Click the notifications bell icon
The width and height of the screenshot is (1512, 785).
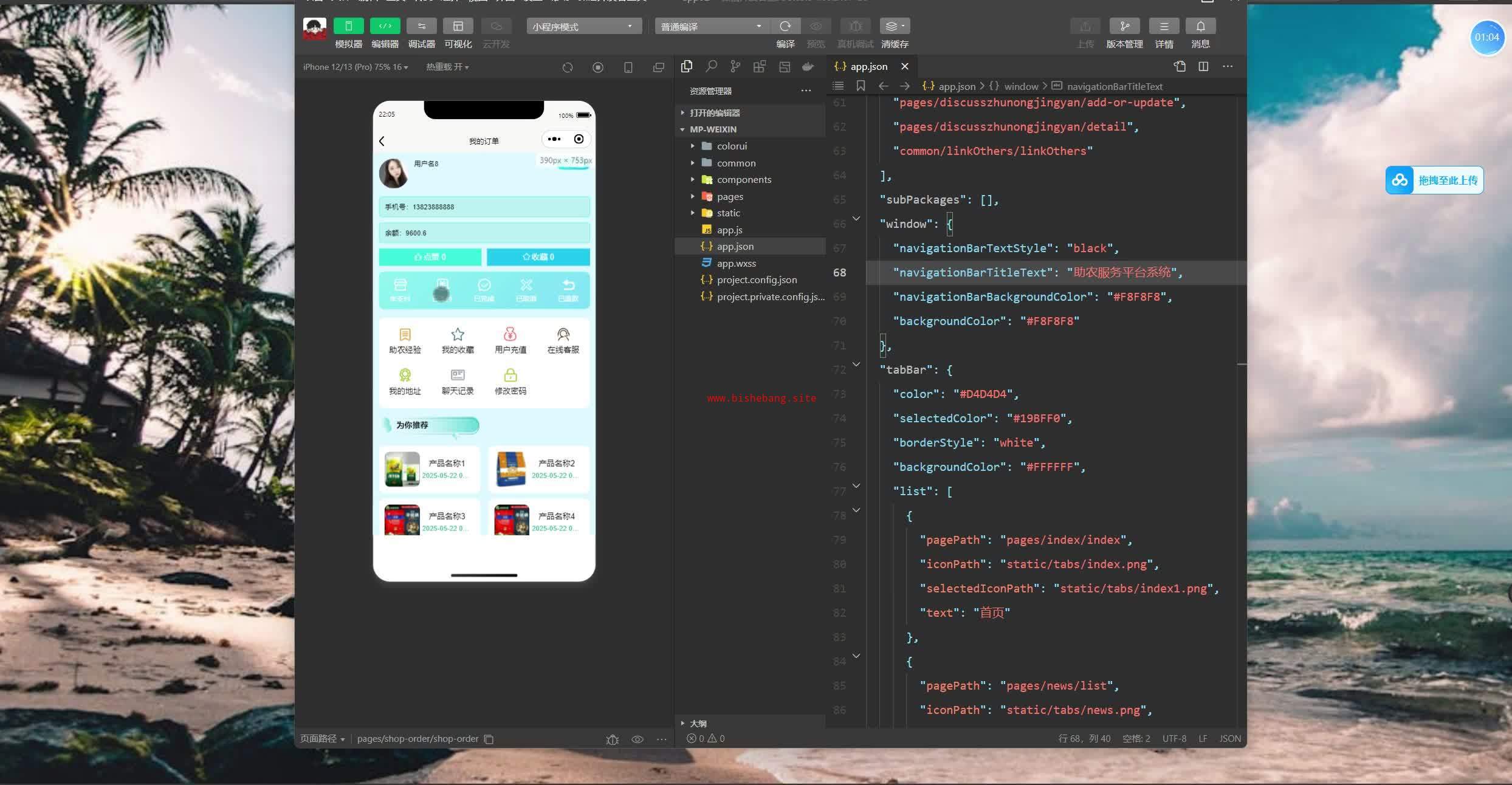tap(1200, 26)
